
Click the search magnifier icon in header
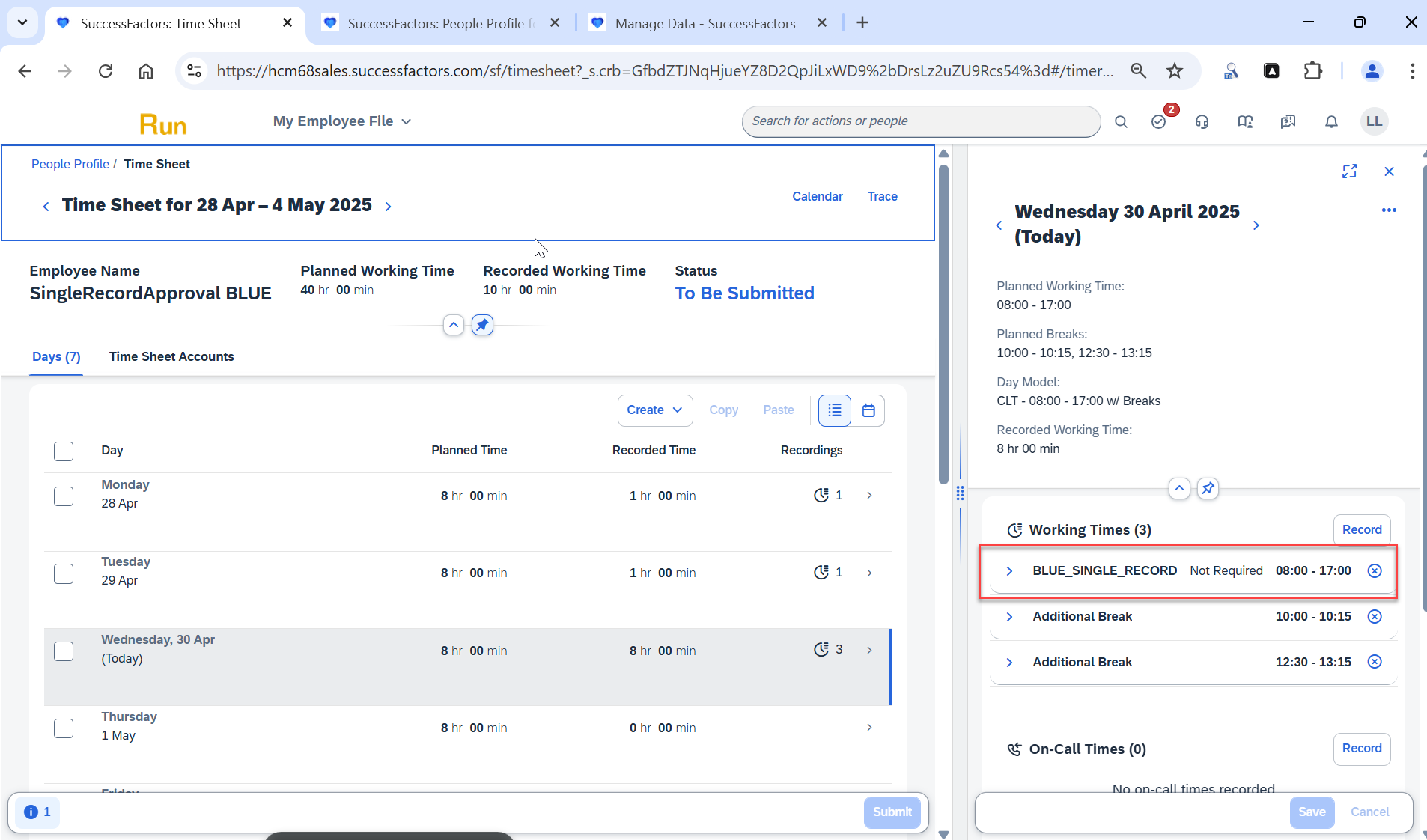coord(1121,122)
